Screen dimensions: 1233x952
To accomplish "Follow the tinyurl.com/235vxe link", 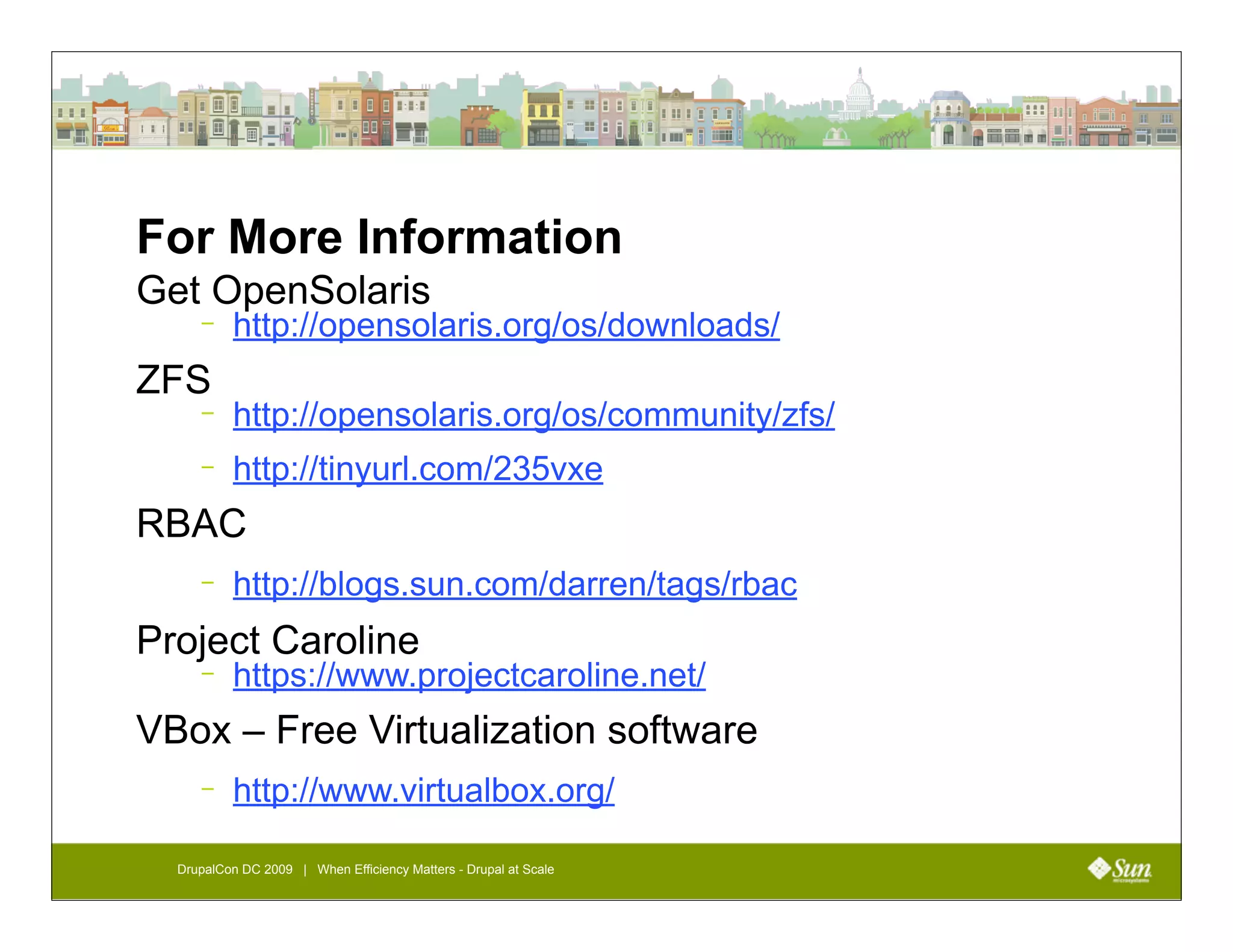I will click(417, 469).
